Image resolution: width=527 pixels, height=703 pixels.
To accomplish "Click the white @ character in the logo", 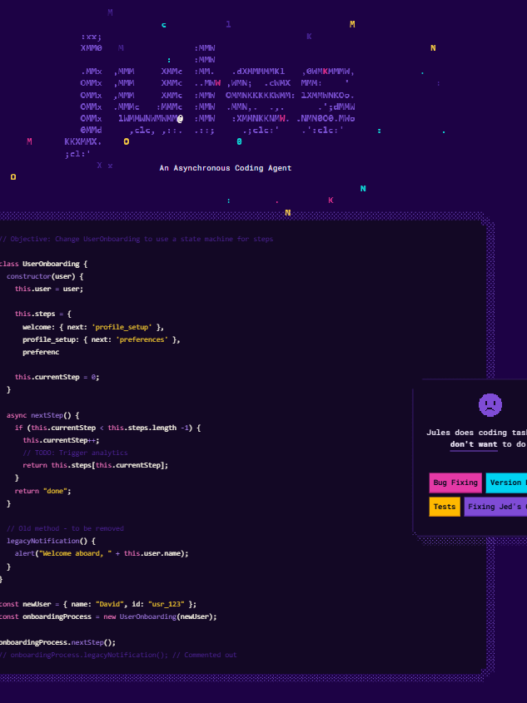I will pyautogui.click(x=180, y=119).
